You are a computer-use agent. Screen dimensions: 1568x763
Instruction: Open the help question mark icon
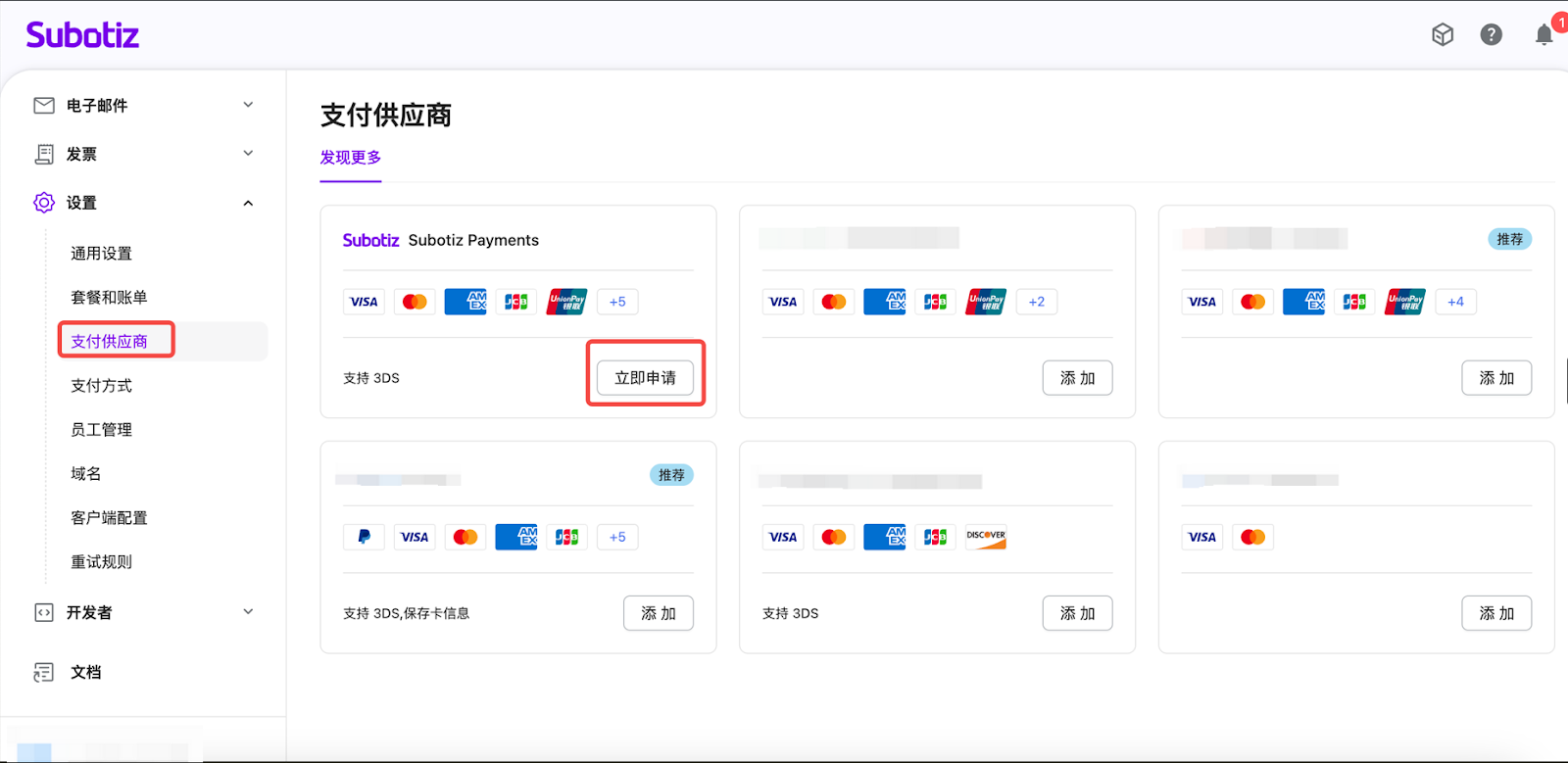(1491, 35)
